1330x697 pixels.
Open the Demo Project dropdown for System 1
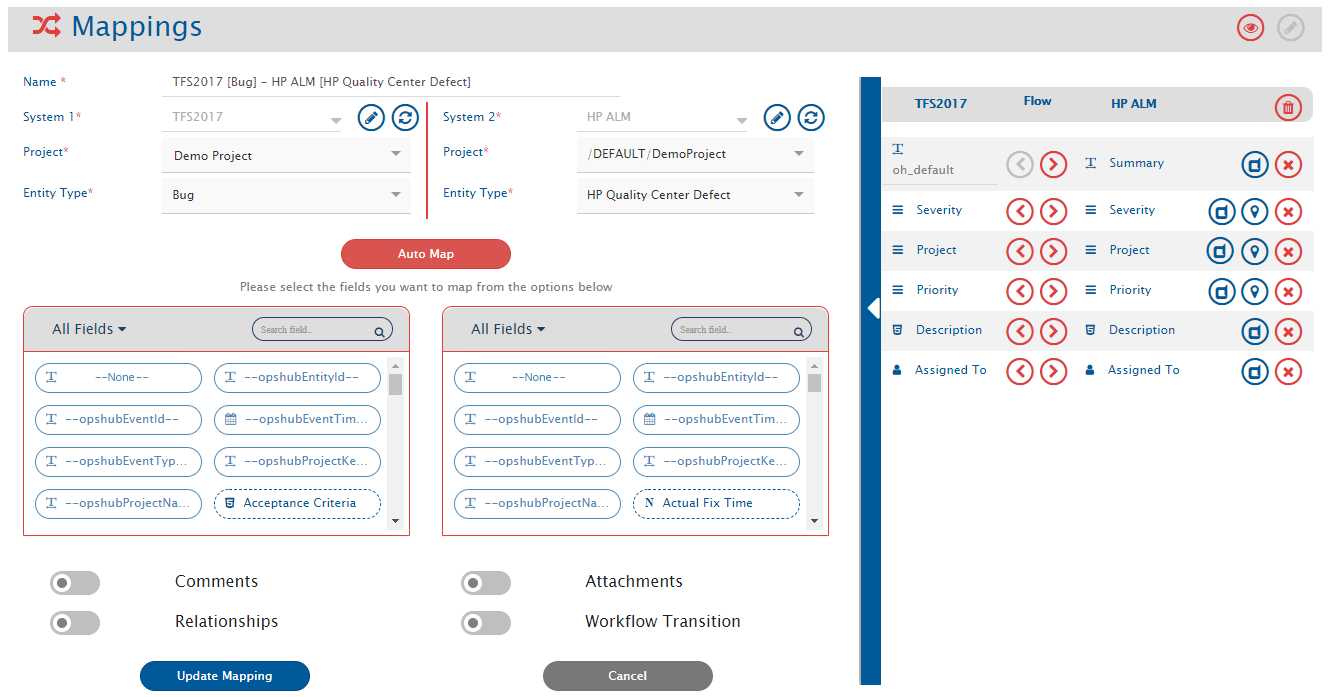tap(286, 156)
